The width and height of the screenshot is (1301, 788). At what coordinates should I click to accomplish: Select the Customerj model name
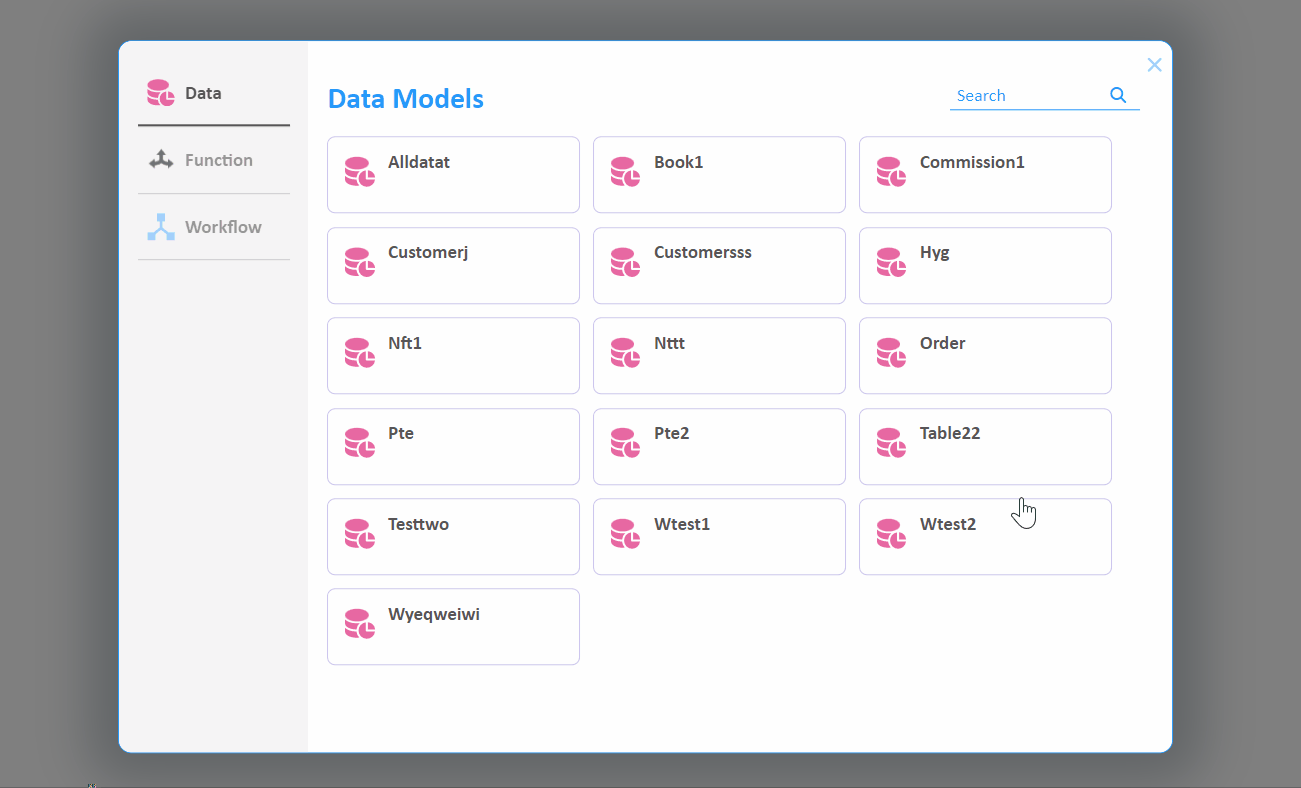click(428, 252)
